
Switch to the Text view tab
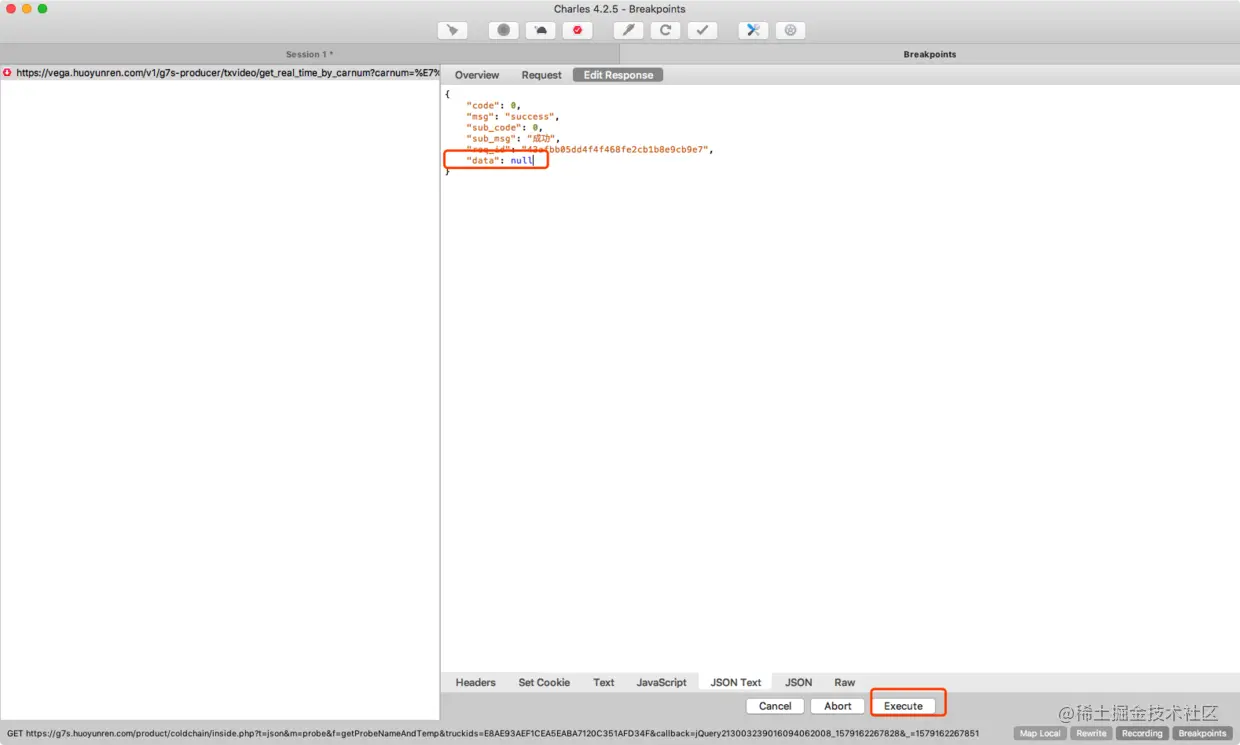coord(603,682)
